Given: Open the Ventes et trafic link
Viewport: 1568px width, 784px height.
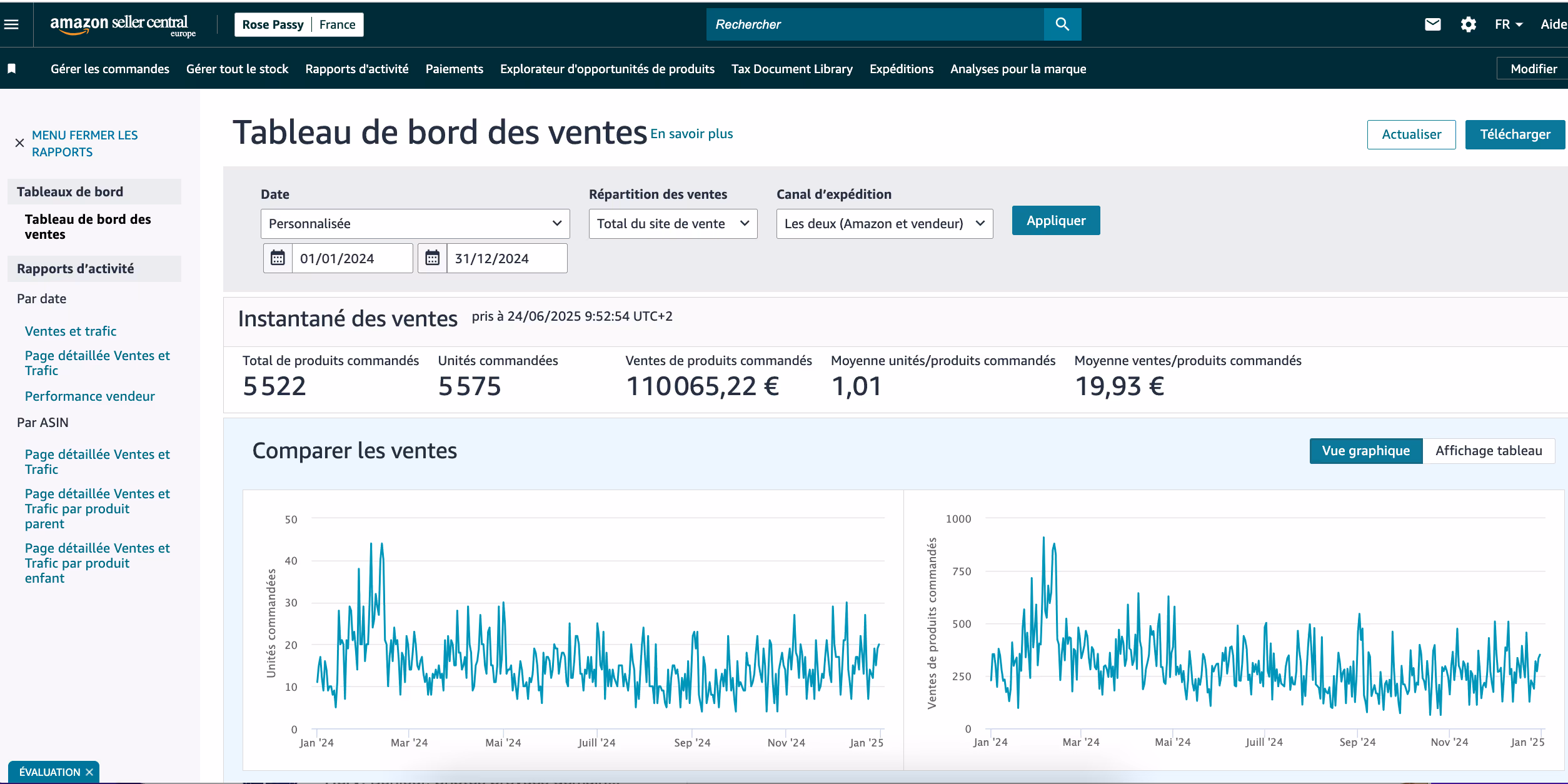Looking at the screenshot, I should (71, 331).
